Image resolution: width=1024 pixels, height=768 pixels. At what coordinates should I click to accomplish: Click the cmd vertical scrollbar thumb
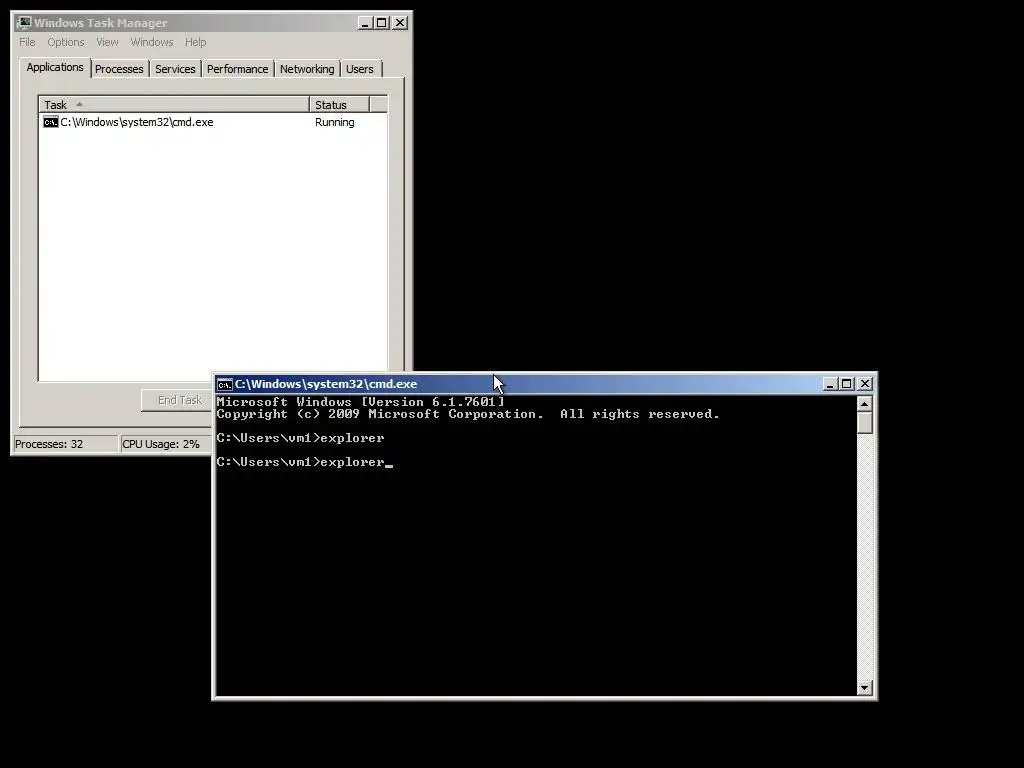pos(865,423)
